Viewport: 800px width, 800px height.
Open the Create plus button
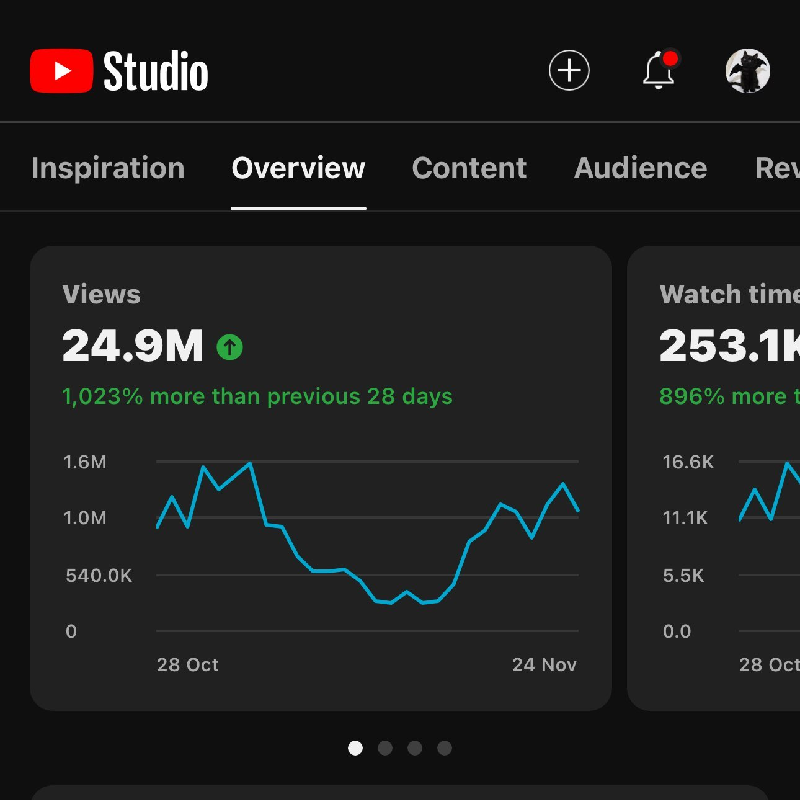click(569, 70)
